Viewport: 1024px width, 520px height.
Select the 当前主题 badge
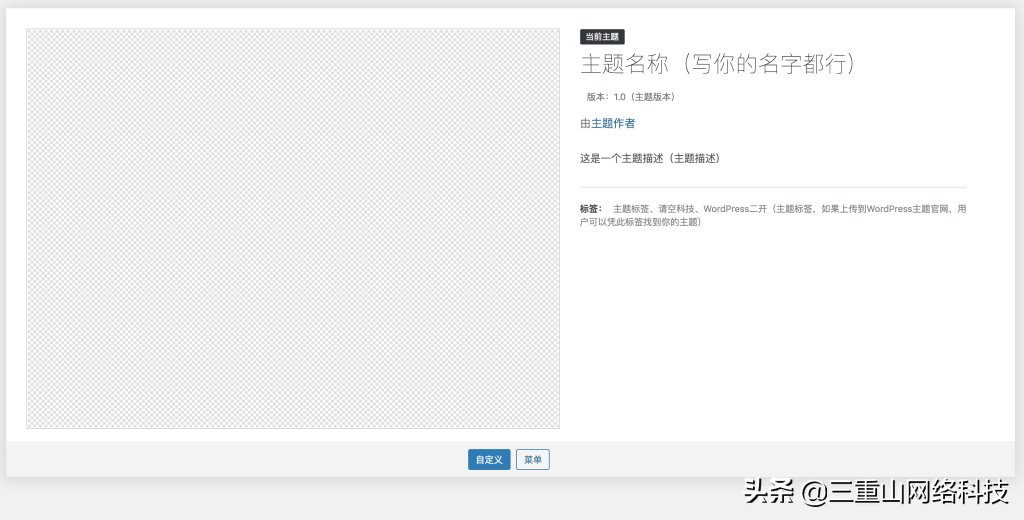[602, 37]
